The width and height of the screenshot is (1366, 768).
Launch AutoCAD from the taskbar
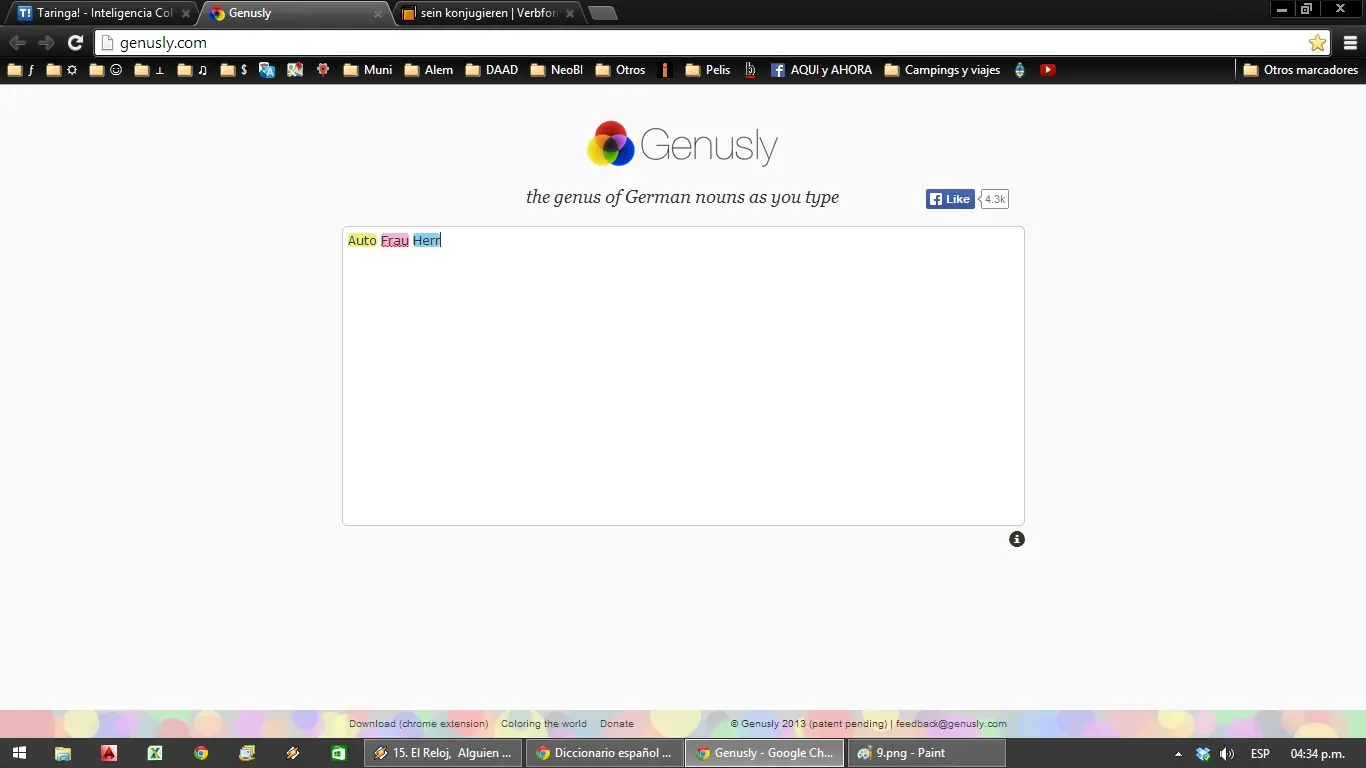click(x=108, y=753)
